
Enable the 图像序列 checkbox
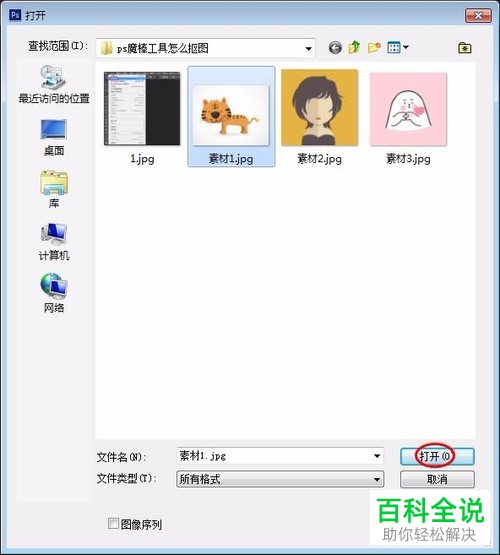point(113,523)
